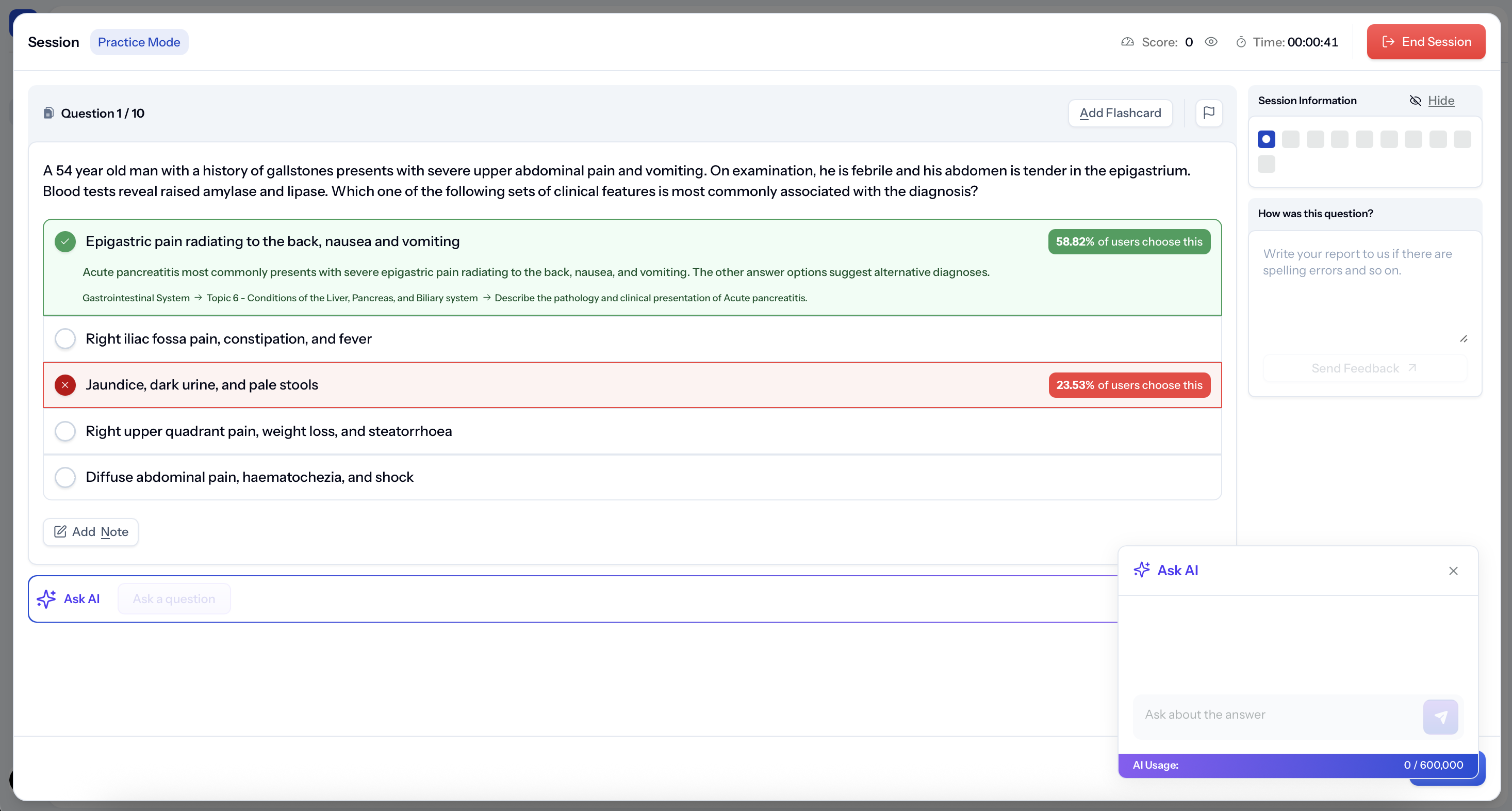Click the score gauge icon
Image resolution: width=1512 pixels, height=811 pixels.
point(1127,42)
